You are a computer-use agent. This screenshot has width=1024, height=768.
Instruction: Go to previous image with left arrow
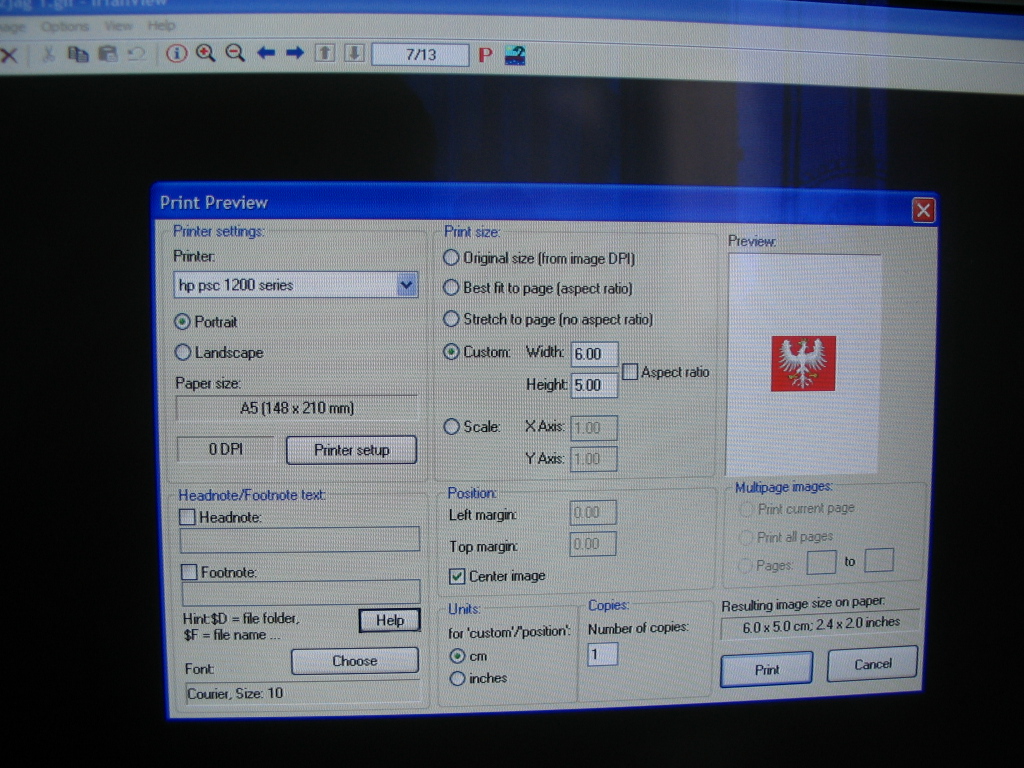point(265,54)
